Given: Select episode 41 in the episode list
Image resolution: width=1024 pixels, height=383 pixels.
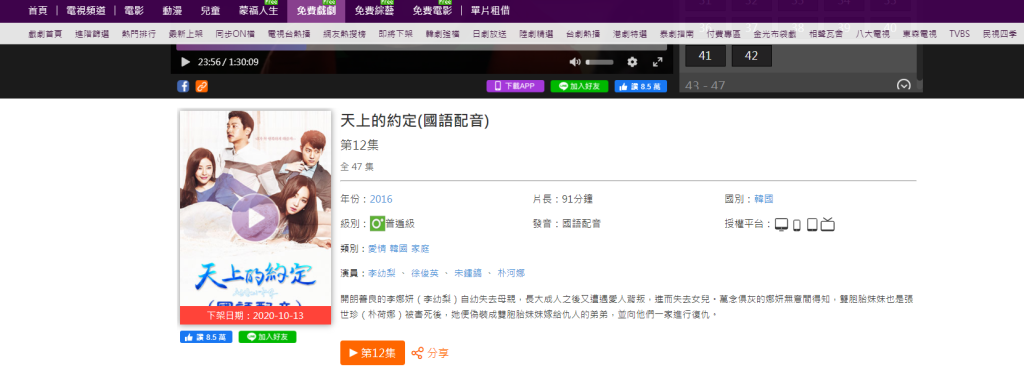Looking at the screenshot, I should 705,56.
